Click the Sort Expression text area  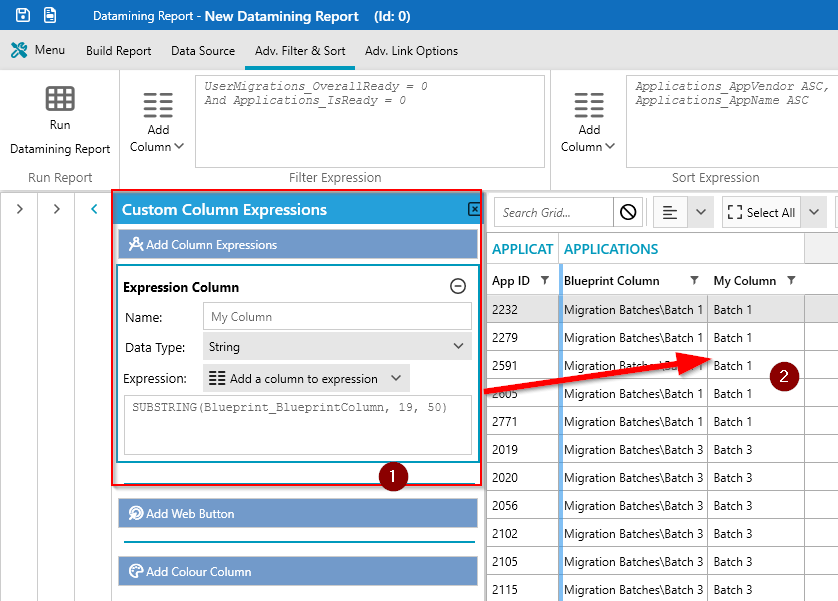(732, 121)
